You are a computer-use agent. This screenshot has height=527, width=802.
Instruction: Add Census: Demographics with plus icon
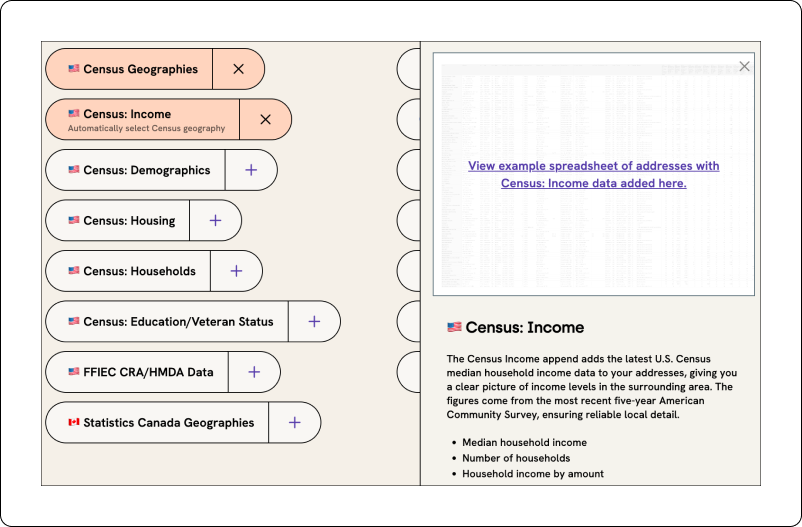(251, 170)
